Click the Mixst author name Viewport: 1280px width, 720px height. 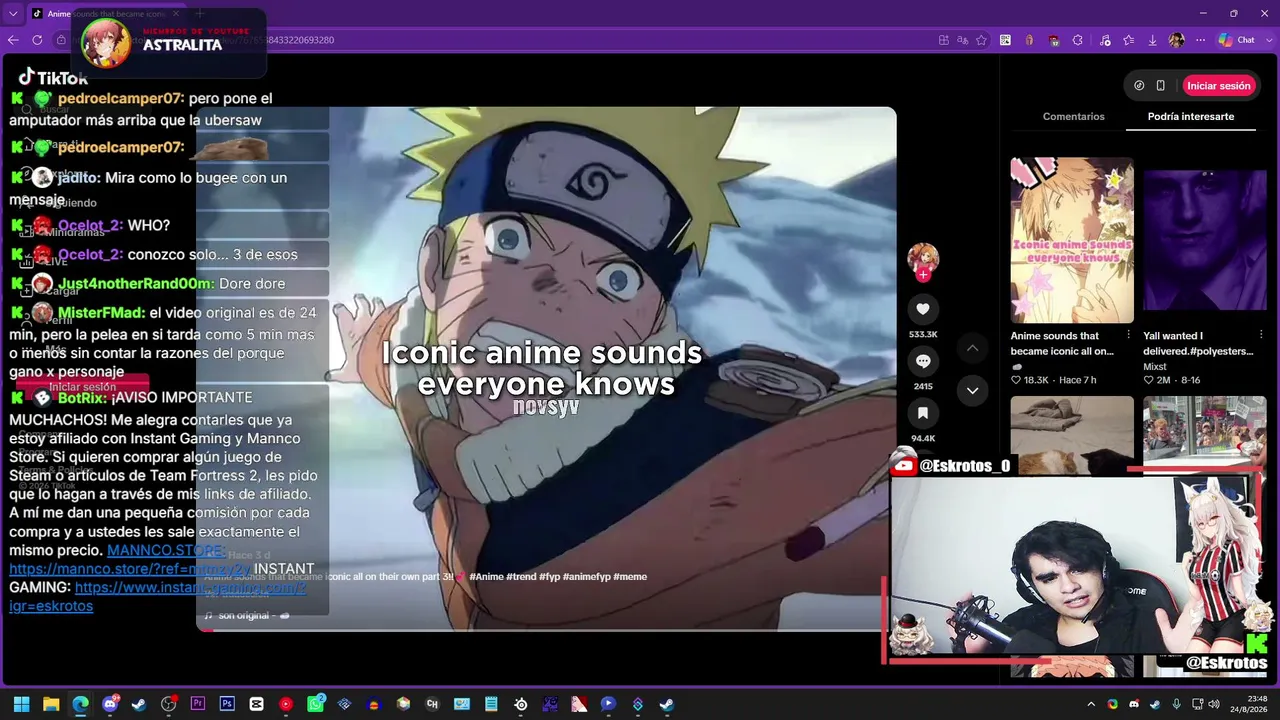tap(1155, 367)
